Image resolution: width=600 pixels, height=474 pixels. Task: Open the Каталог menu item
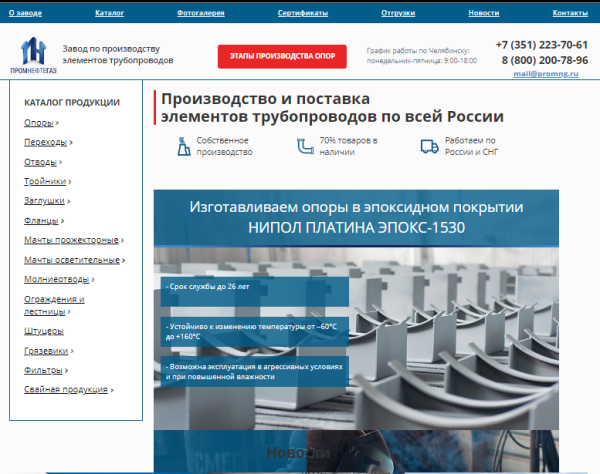109,13
